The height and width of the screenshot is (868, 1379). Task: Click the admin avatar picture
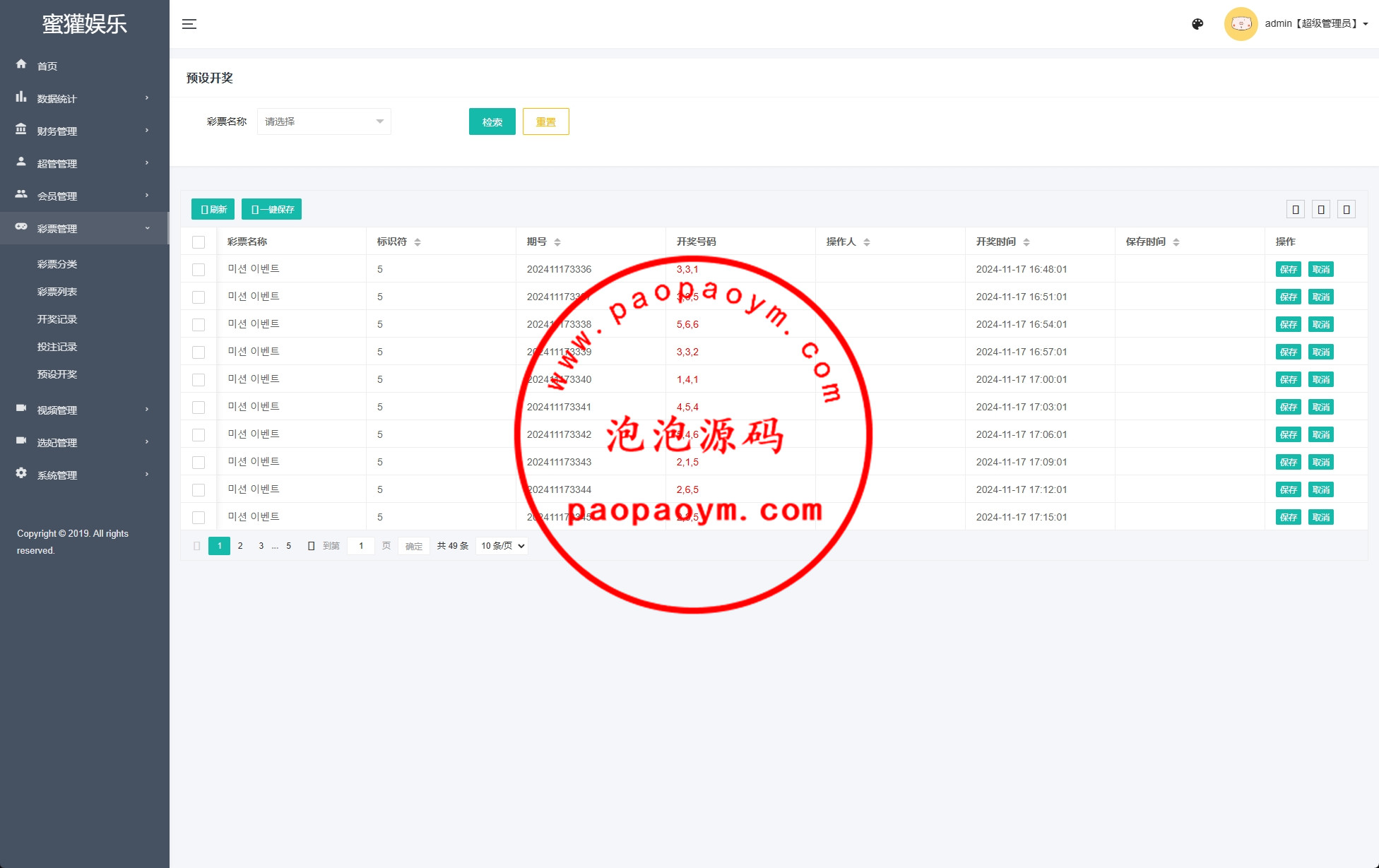pos(1241,24)
